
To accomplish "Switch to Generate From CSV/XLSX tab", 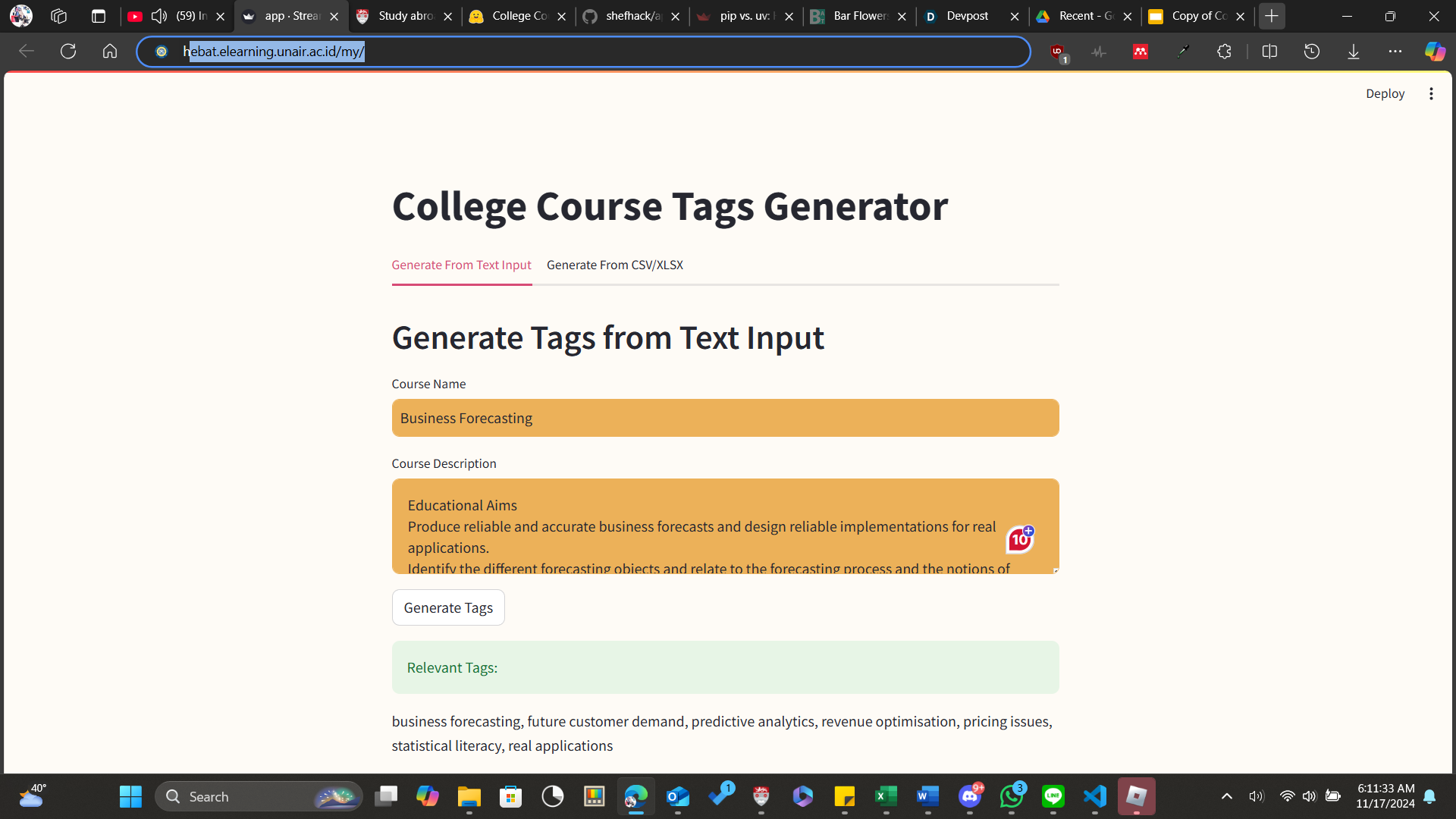I will click(x=614, y=265).
